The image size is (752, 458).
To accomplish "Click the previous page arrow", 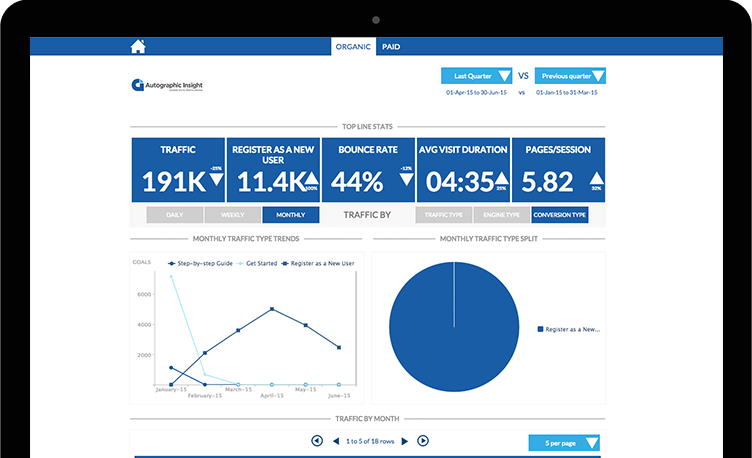I will point(335,441).
